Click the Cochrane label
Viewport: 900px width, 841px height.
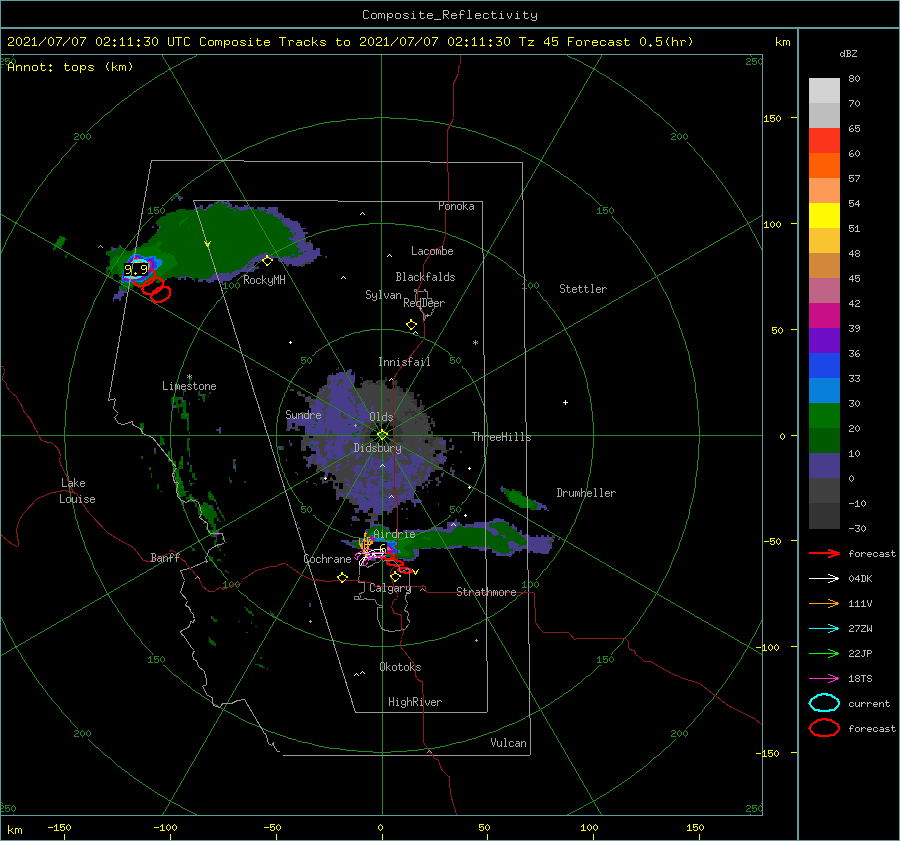pos(327,559)
